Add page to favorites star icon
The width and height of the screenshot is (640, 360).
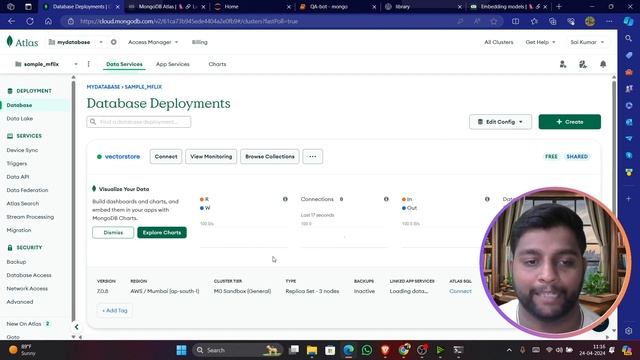tap(494, 21)
